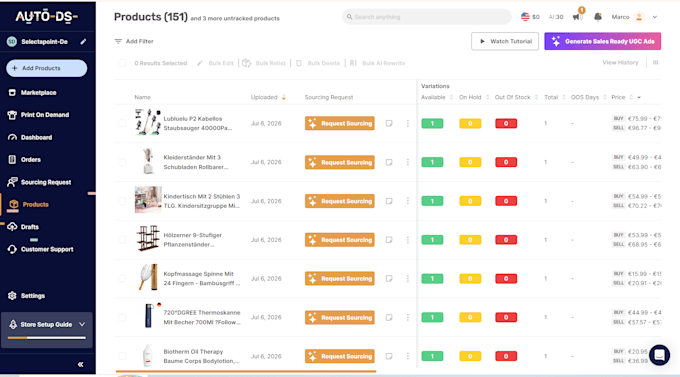680x377 pixels.
Task: Select the Kopfmassage Spinne checkbox
Action: (122, 279)
